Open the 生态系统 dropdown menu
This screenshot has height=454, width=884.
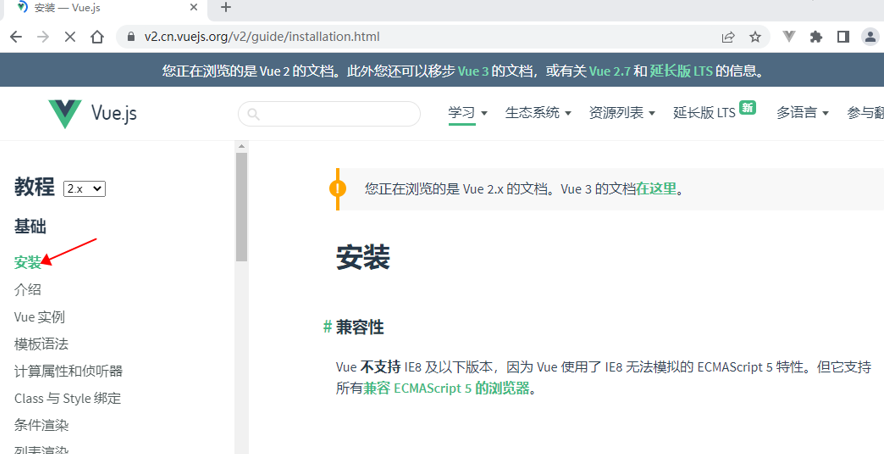tap(538, 113)
